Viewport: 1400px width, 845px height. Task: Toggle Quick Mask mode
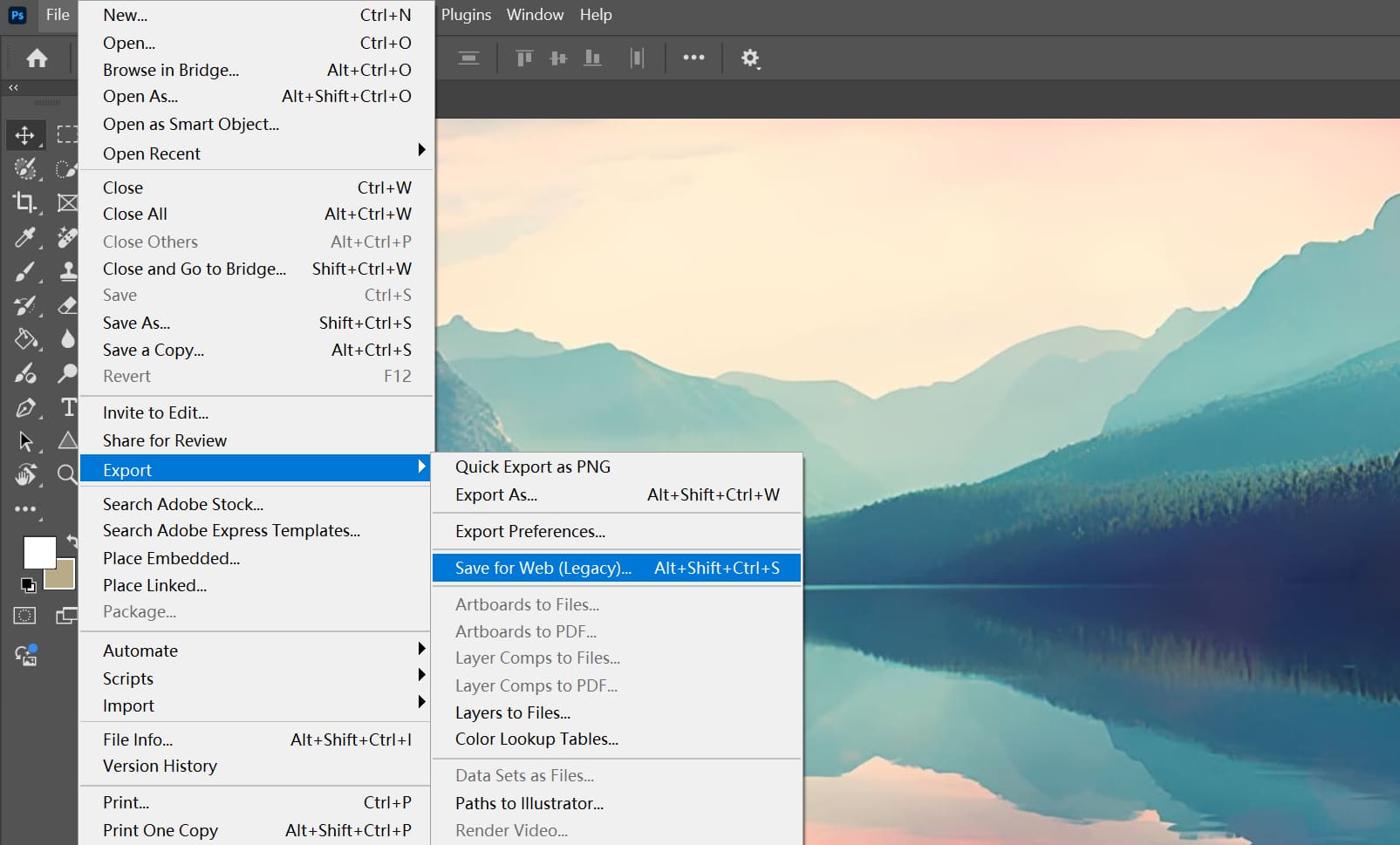click(24, 615)
